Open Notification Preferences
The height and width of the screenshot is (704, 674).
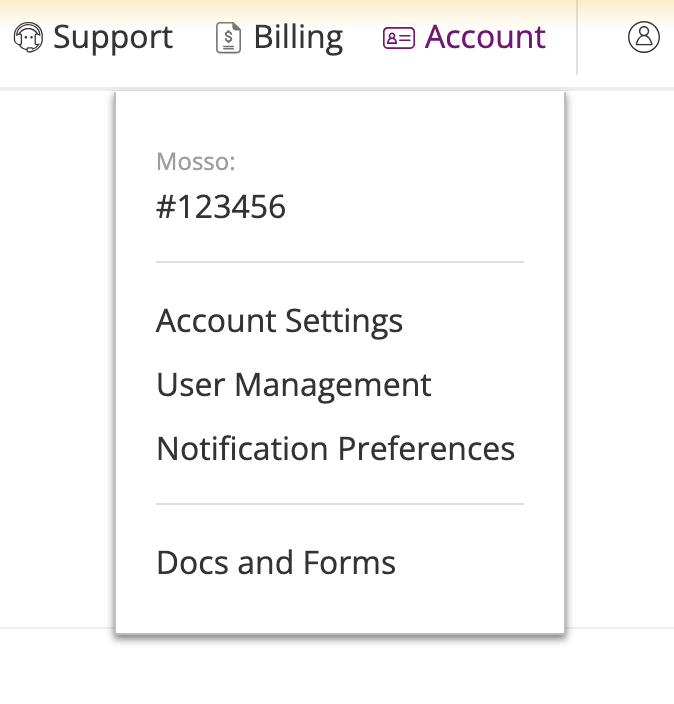coord(335,449)
